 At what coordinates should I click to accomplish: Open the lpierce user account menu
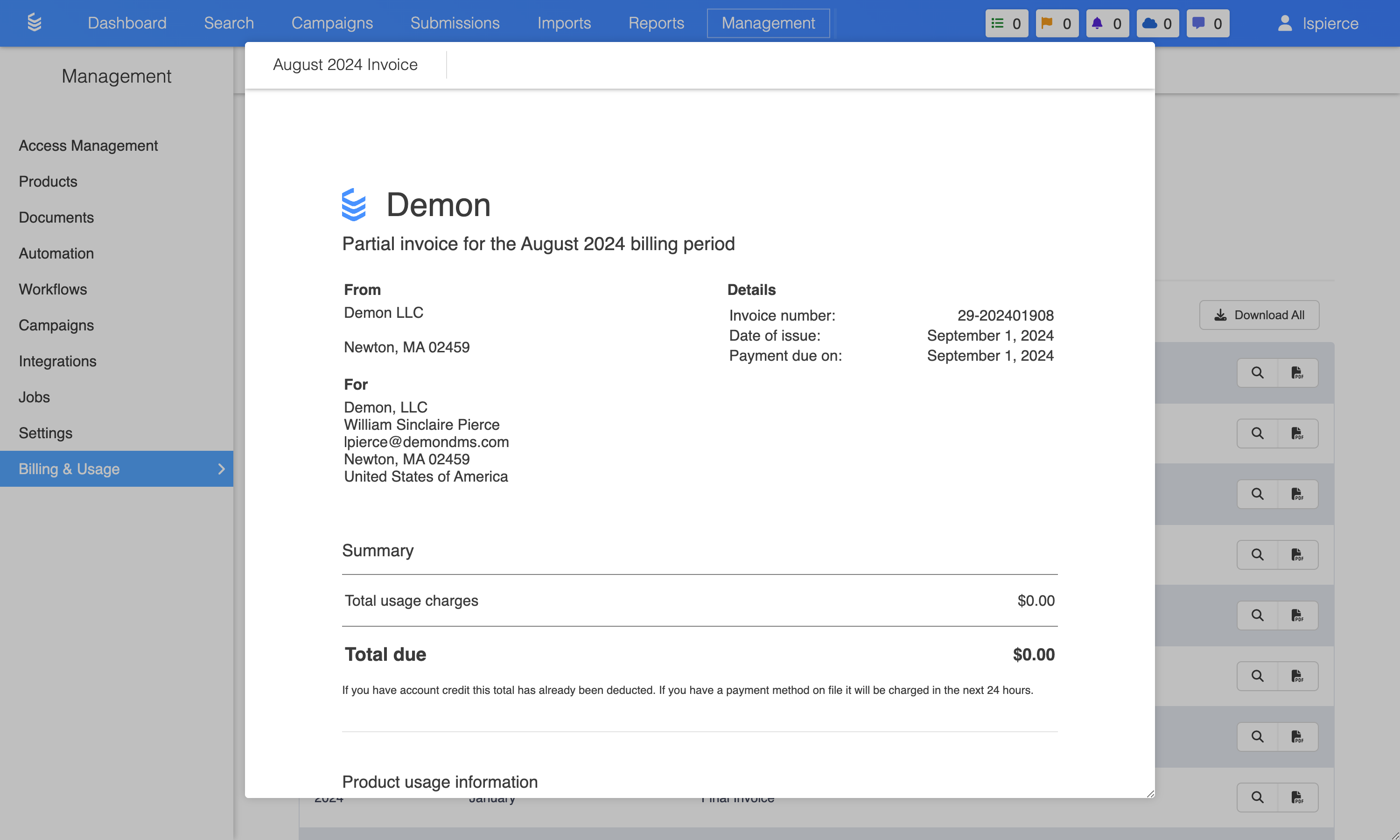click(x=1318, y=23)
